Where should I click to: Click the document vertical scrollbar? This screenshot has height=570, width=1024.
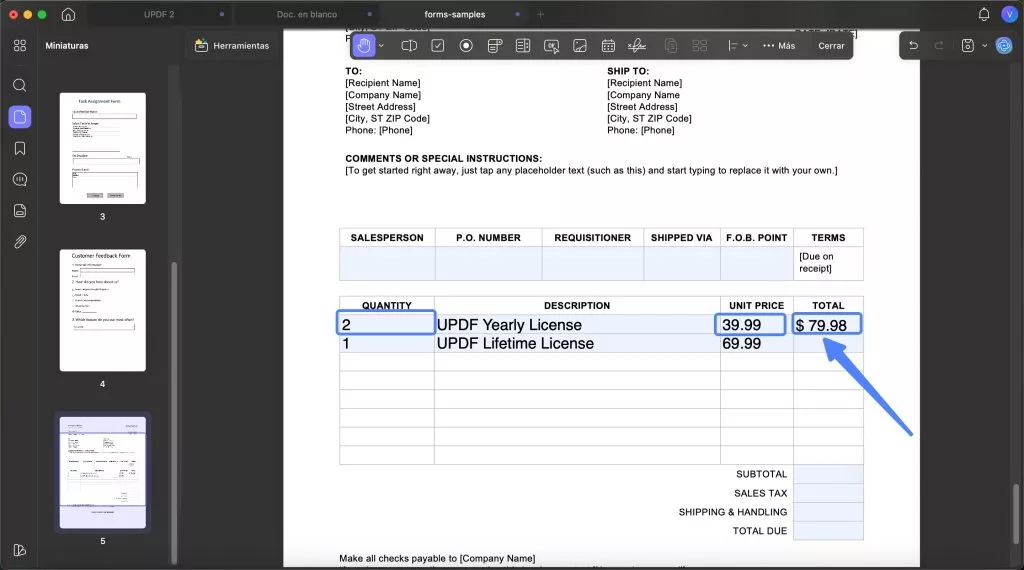[1016, 513]
